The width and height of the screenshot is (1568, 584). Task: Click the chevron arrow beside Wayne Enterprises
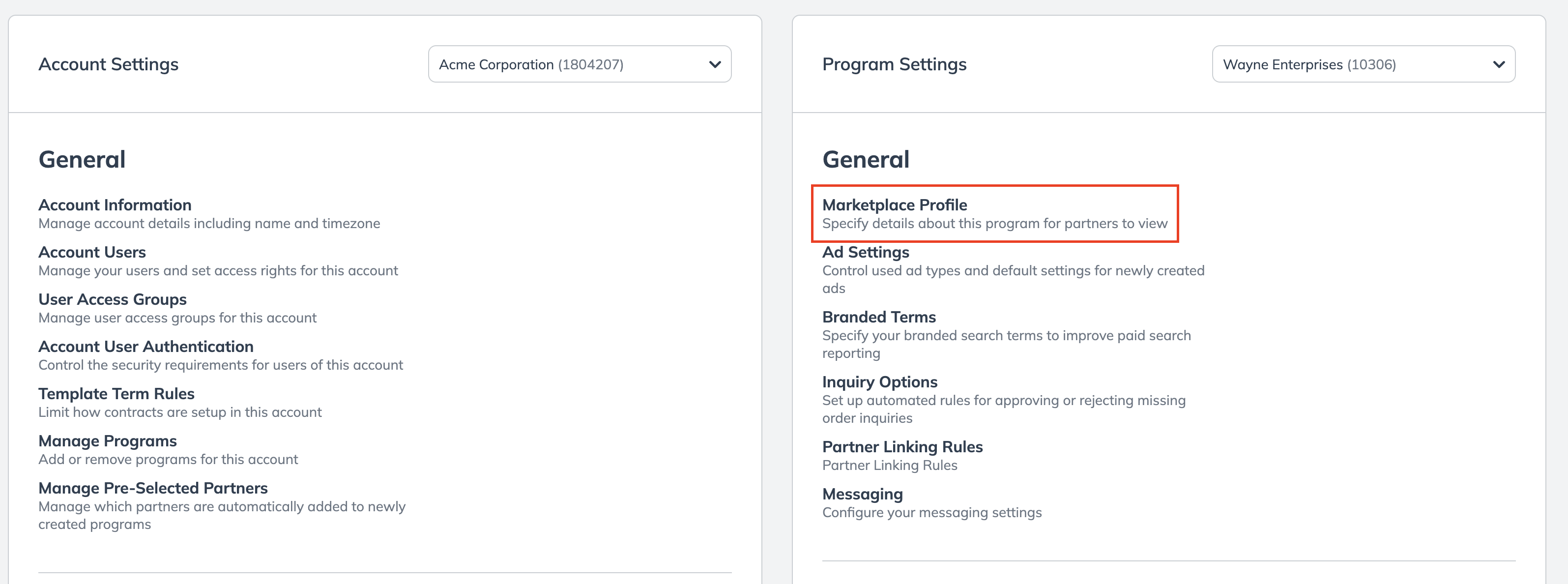pyautogui.click(x=1499, y=64)
